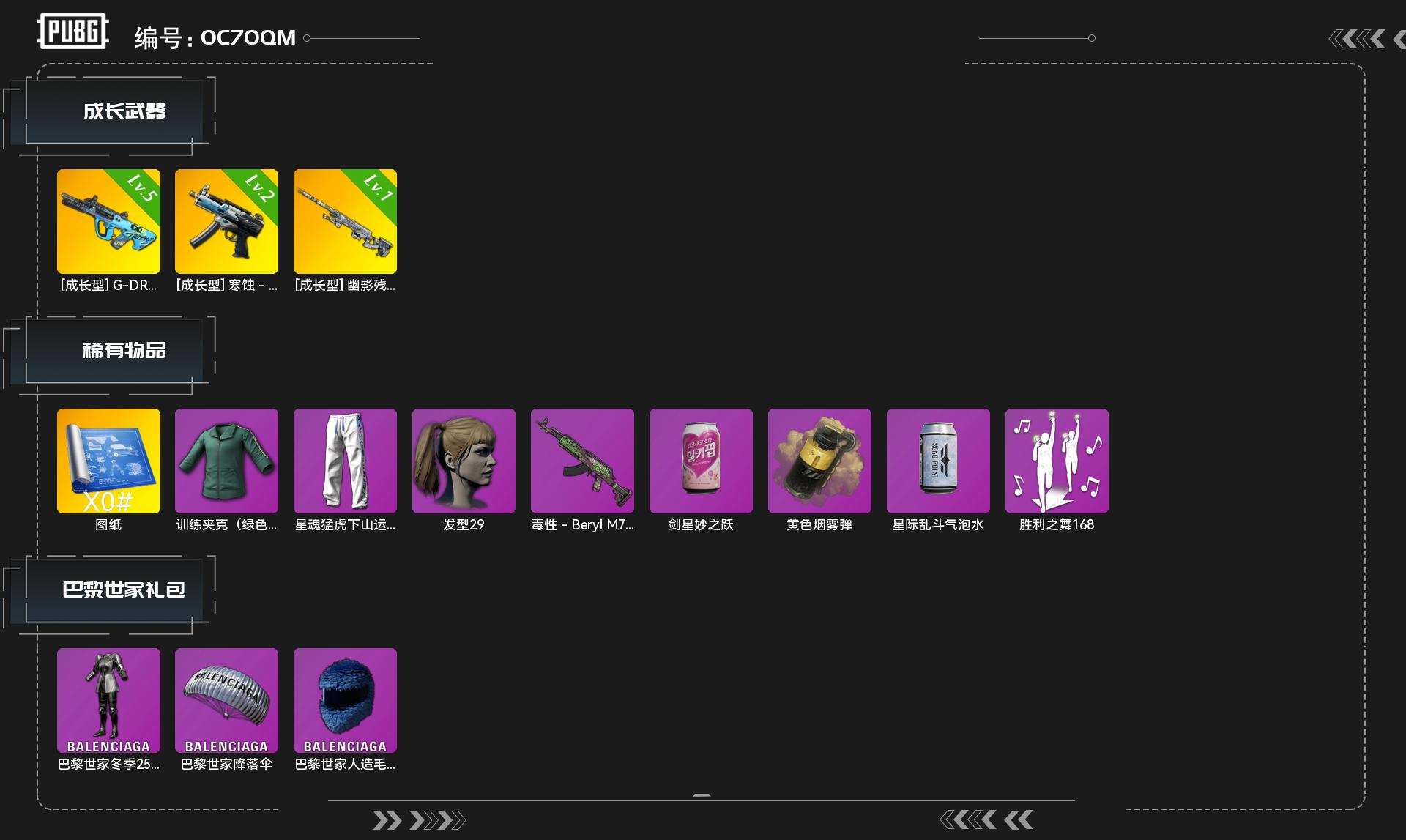Select the 毒性 Beryl M762 skin
Image resolution: width=1406 pixels, height=840 pixels.
pos(582,461)
